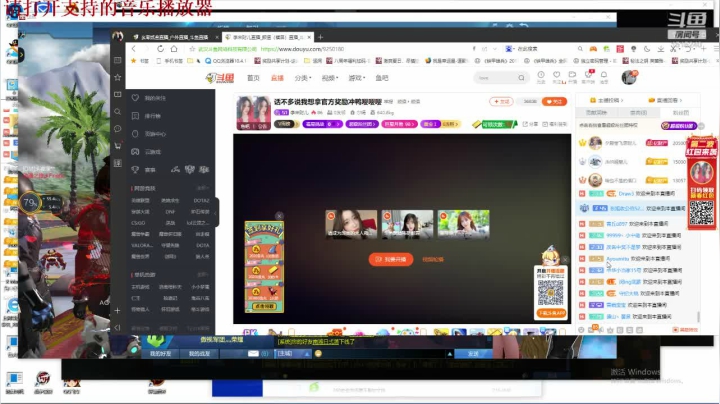Click the plus icon at sidebar bottom
720x404 pixels.
[118, 310]
